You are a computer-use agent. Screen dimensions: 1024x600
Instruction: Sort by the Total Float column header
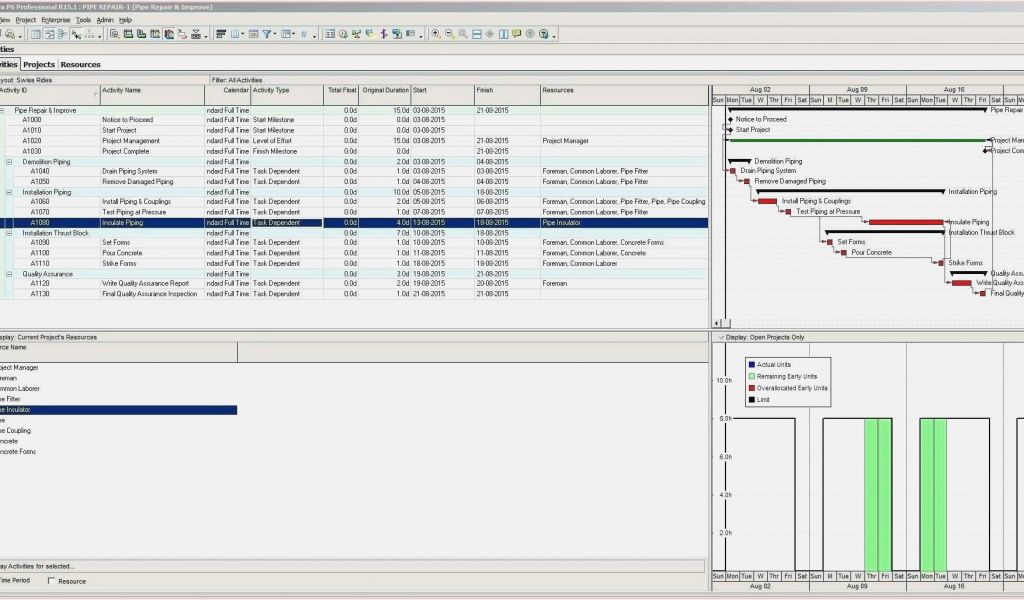point(341,94)
